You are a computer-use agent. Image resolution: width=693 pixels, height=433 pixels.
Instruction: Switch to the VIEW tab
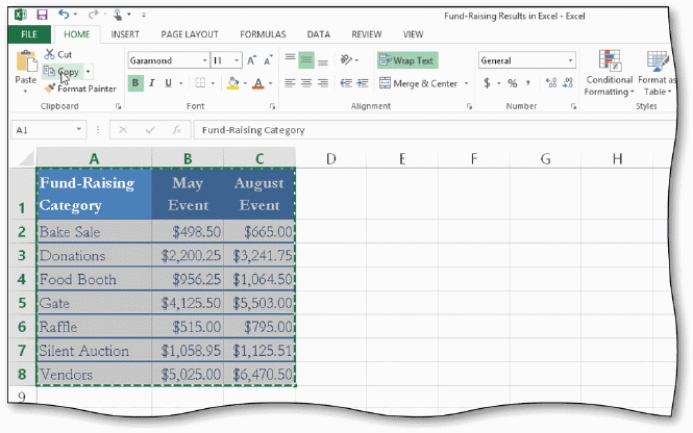tap(413, 34)
